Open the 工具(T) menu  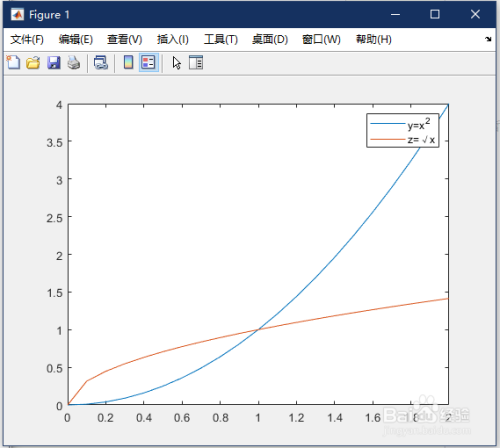[x=221, y=39]
